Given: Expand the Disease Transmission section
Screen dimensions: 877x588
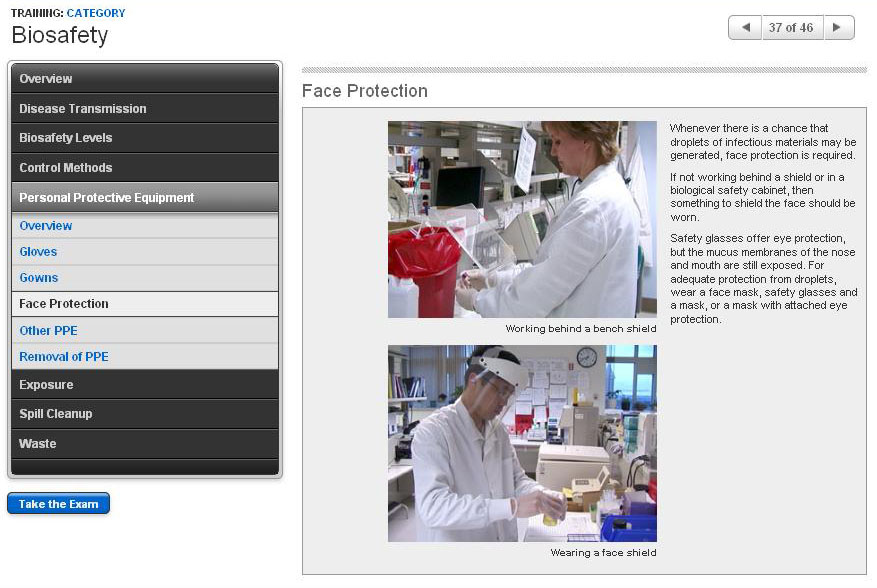Looking at the screenshot, I should [x=145, y=109].
